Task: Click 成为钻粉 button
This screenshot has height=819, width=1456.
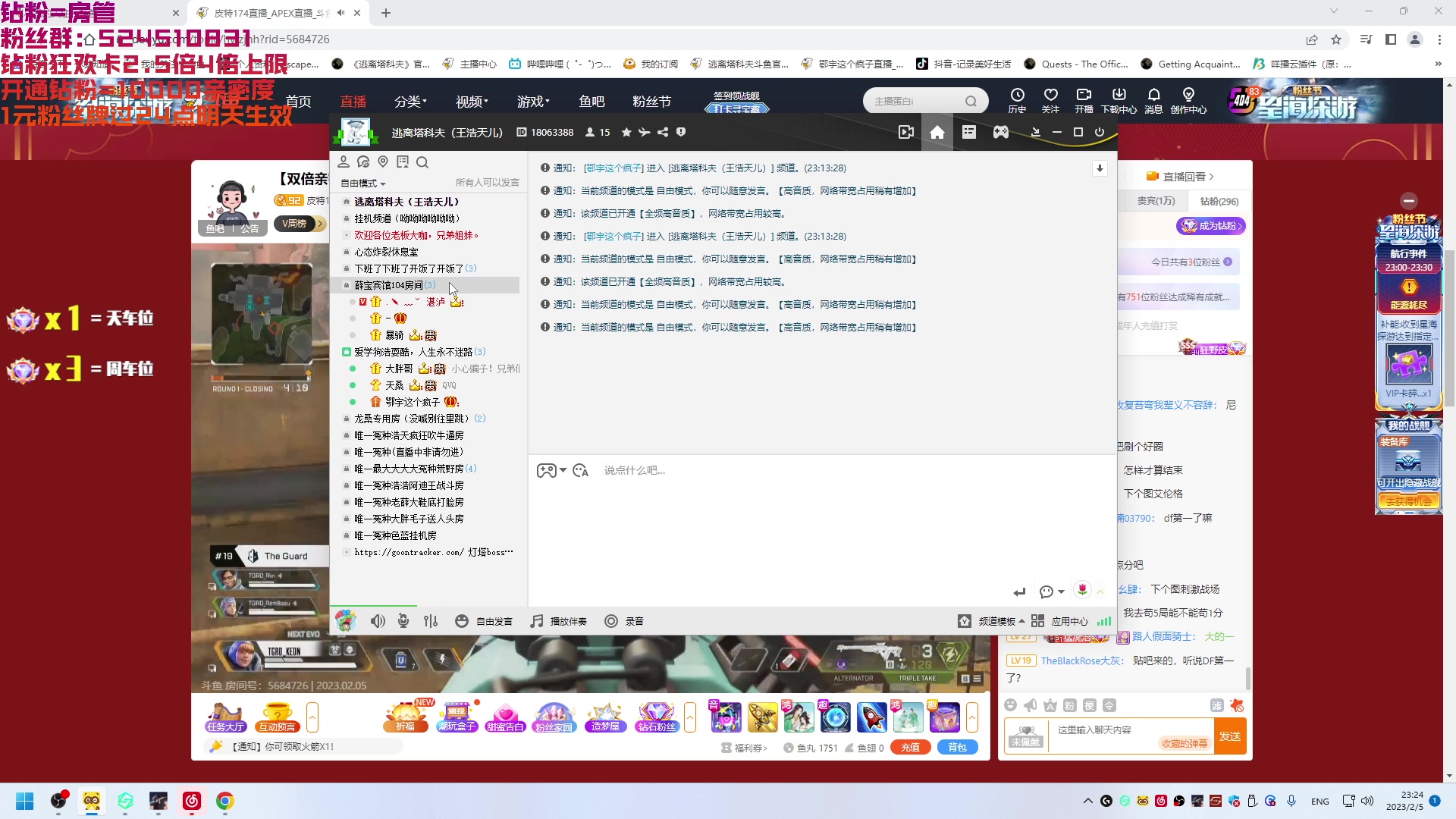Action: pyautogui.click(x=1211, y=225)
